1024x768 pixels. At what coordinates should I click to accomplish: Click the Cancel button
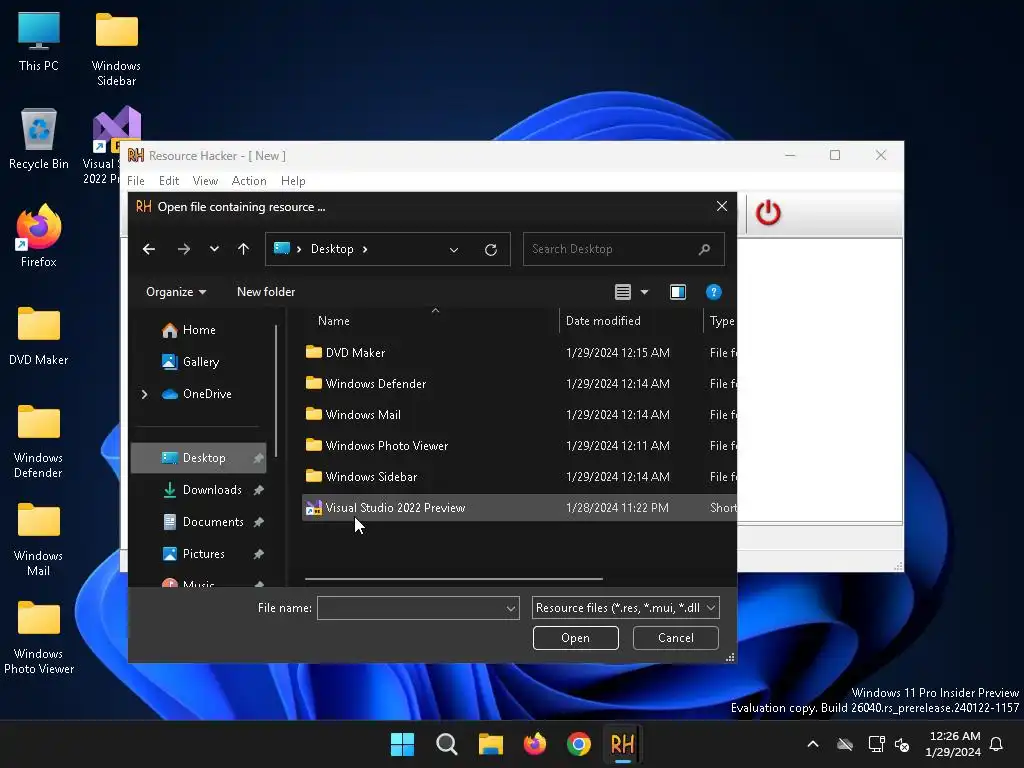(x=675, y=638)
